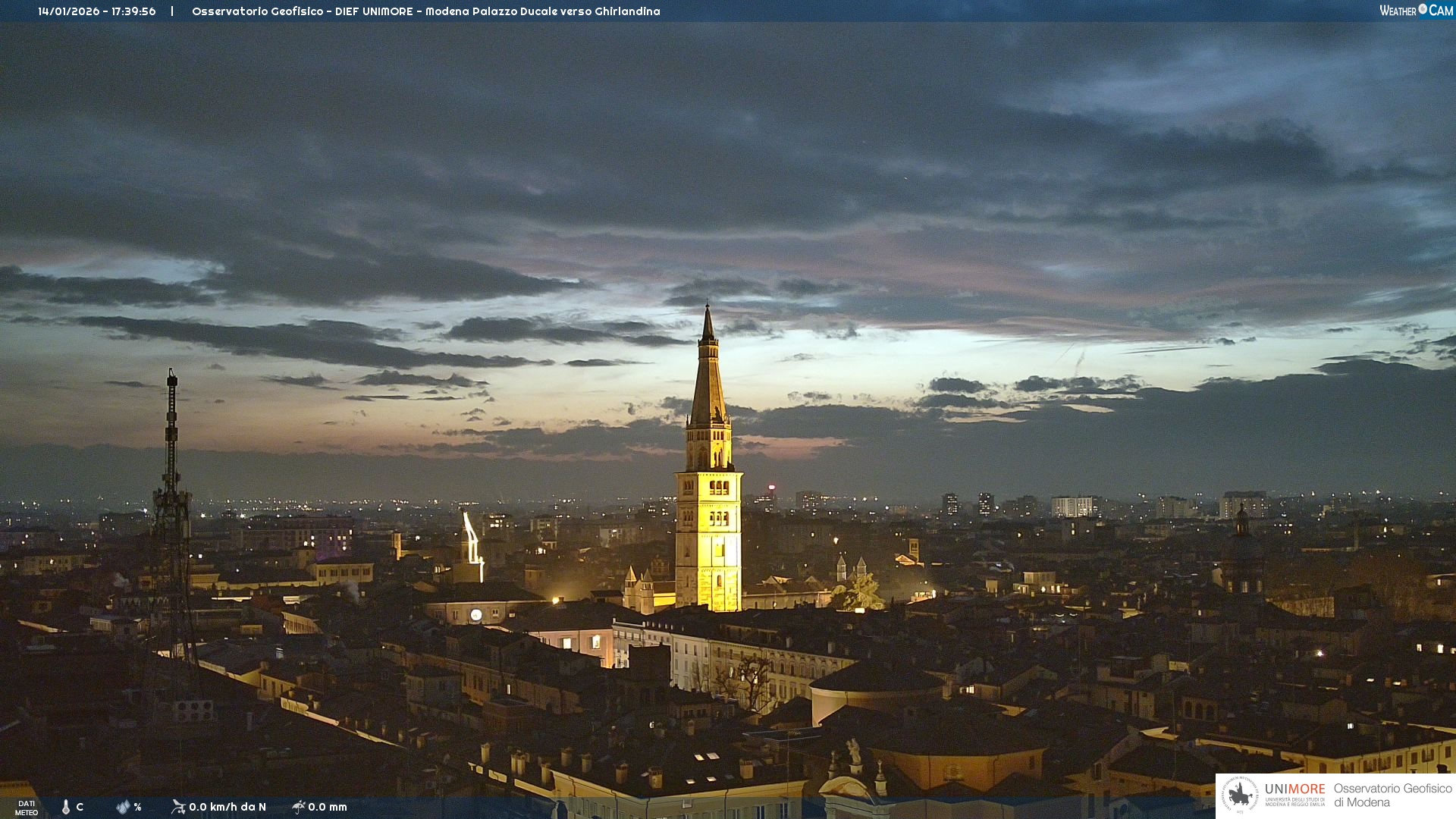This screenshot has height=819, width=1456.
Task: Click the wind speed reading 0.0 km/h da N
Action: [227, 807]
